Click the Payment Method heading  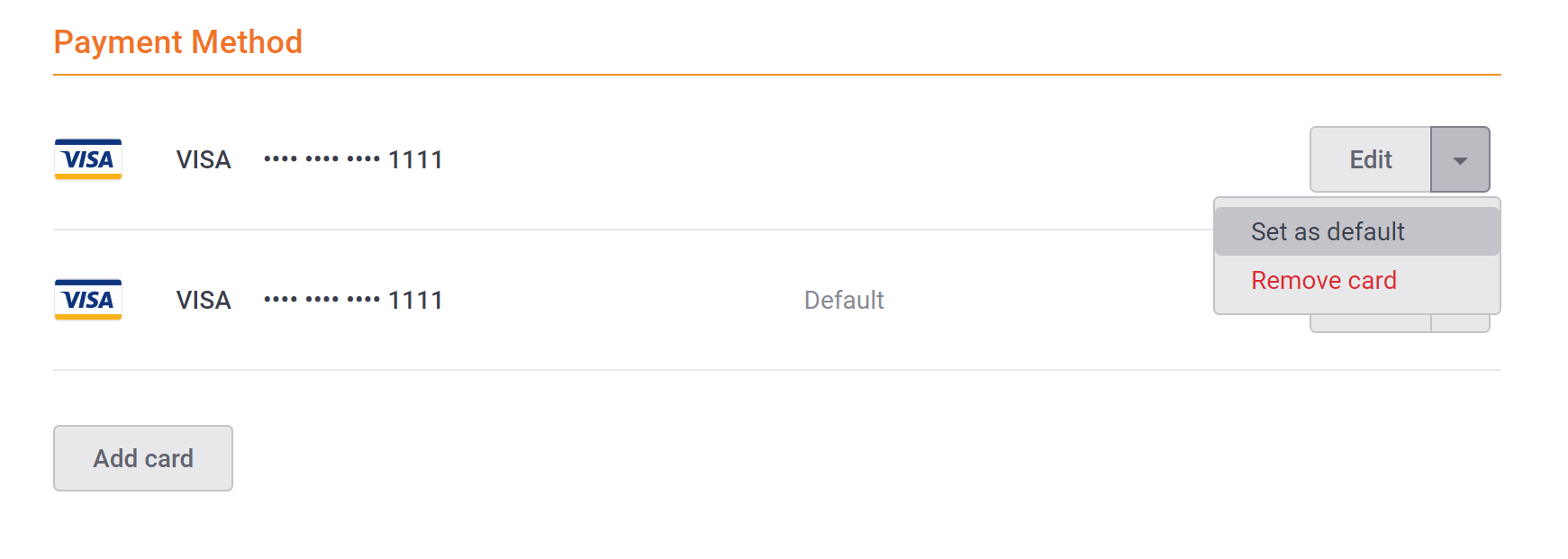[178, 42]
